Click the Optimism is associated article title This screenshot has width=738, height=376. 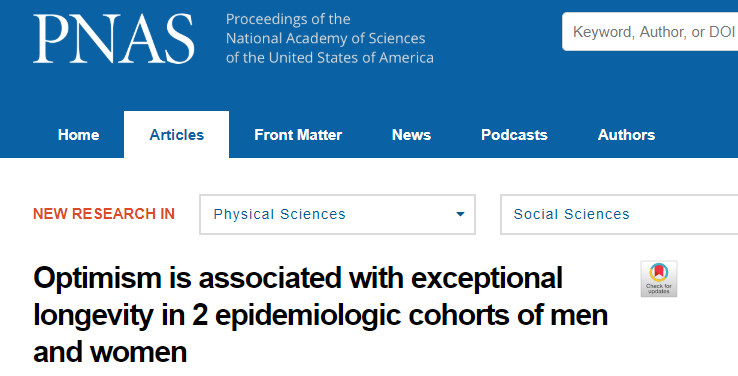[x=298, y=278]
